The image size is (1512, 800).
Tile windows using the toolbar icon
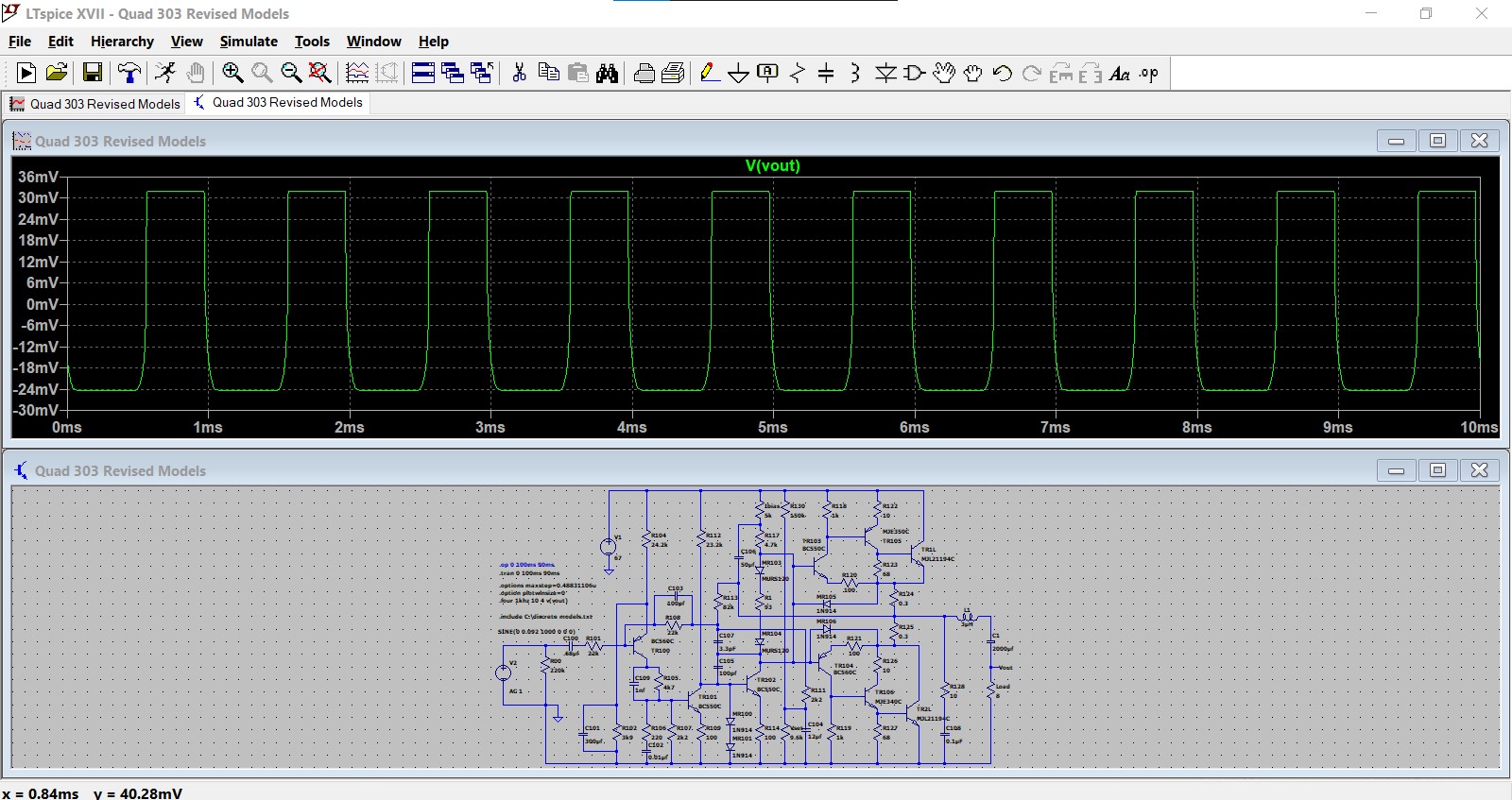pos(423,73)
